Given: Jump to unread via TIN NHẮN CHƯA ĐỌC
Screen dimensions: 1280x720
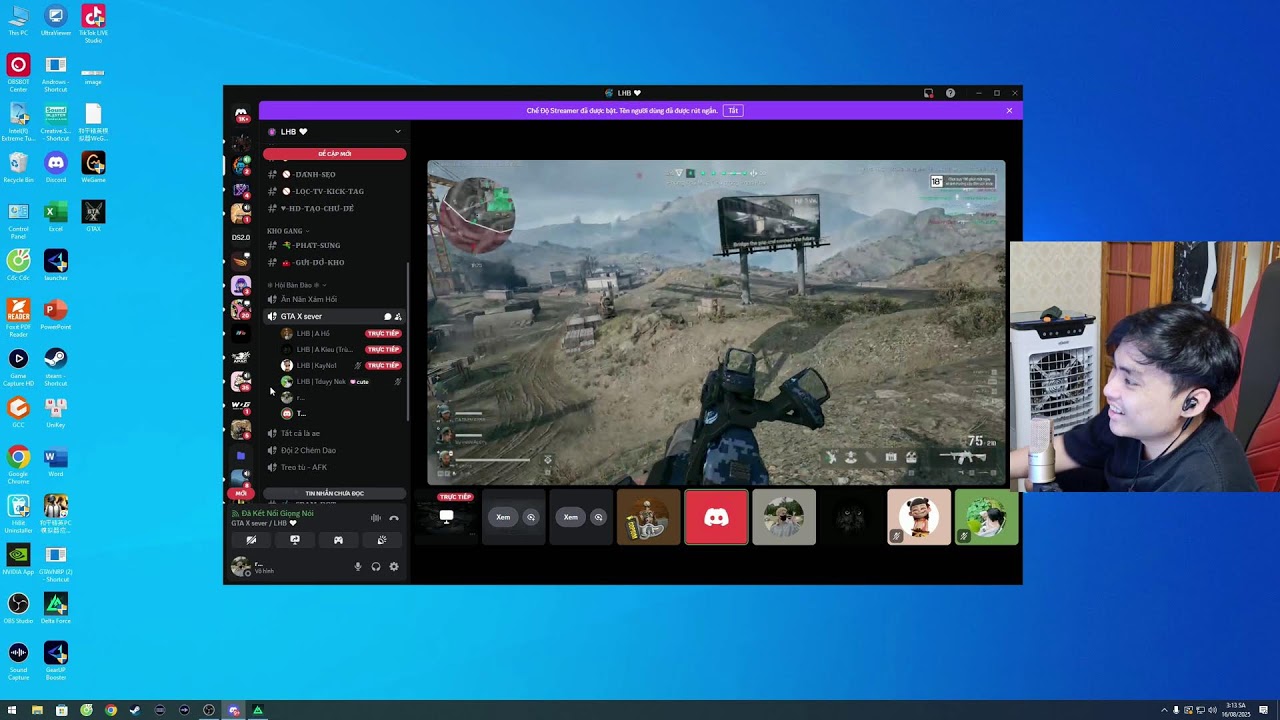Looking at the screenshot, I should pyautogui.click(x=334, y=493).
